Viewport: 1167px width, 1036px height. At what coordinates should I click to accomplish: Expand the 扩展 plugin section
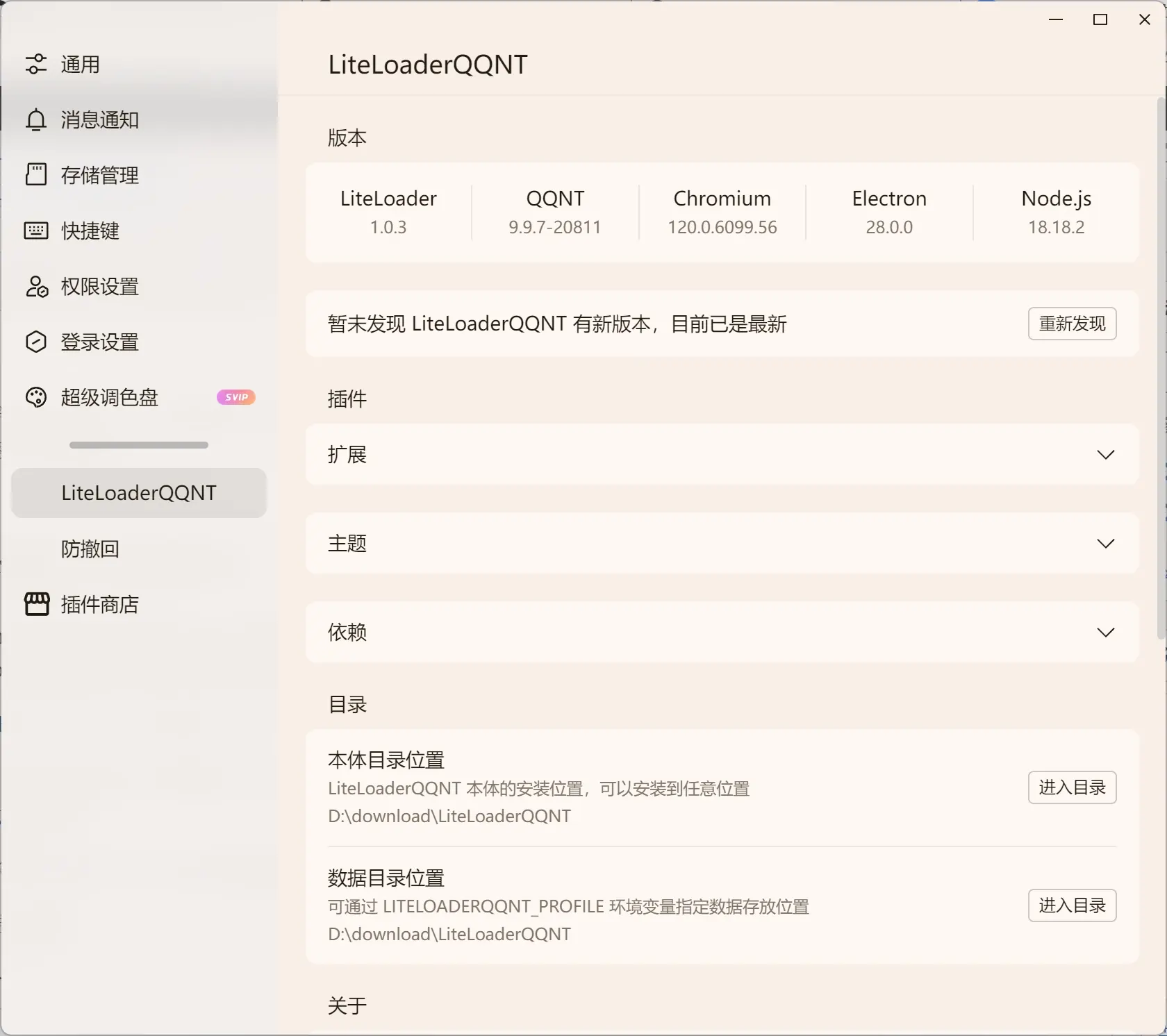coord(722,454)
